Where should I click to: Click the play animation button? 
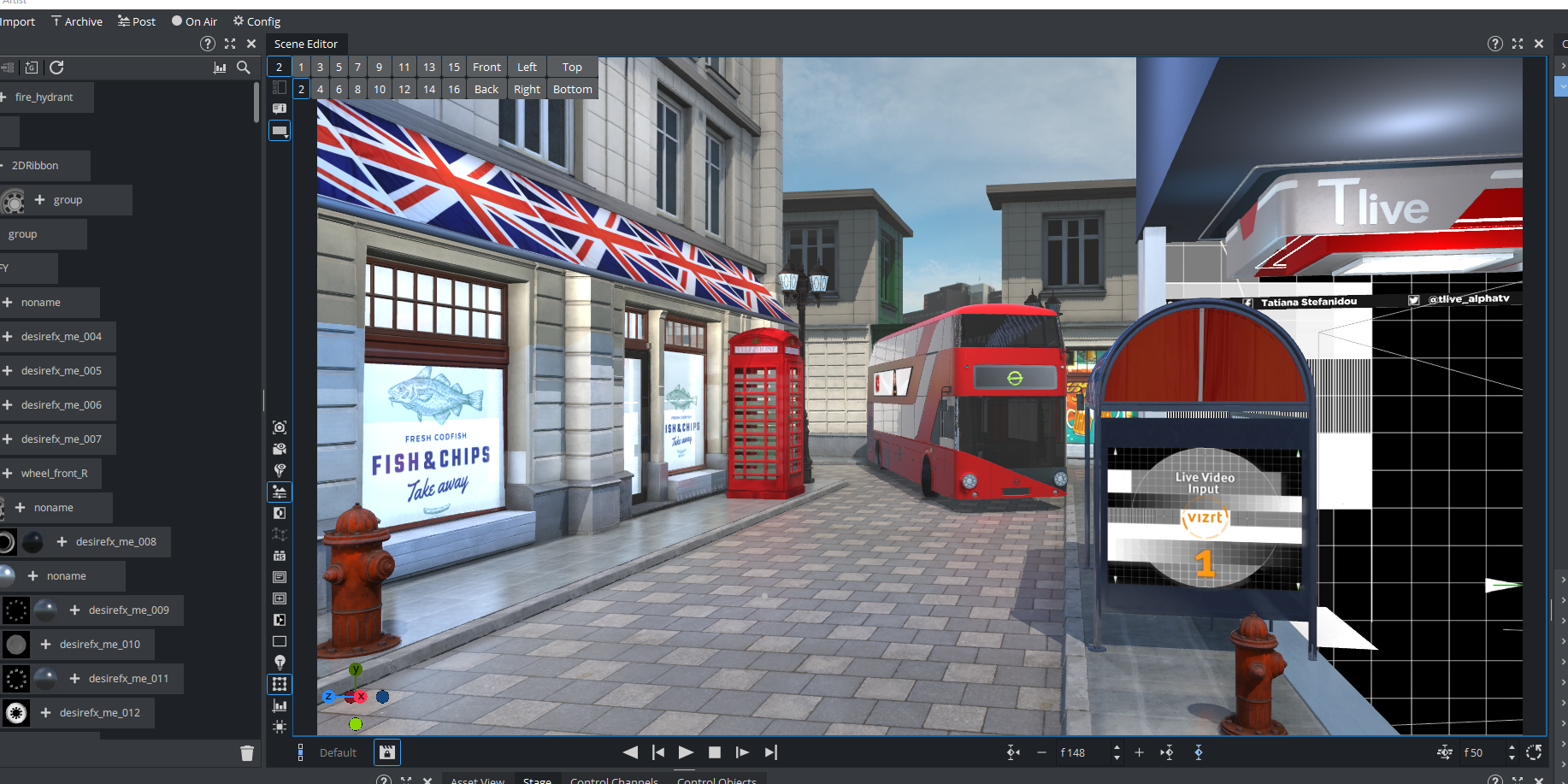[686, 752]
